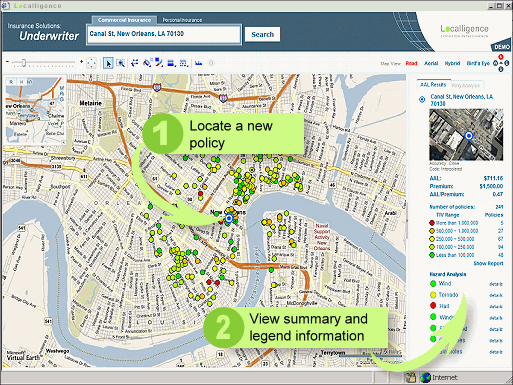Click the overview mini map

point(35,110)
